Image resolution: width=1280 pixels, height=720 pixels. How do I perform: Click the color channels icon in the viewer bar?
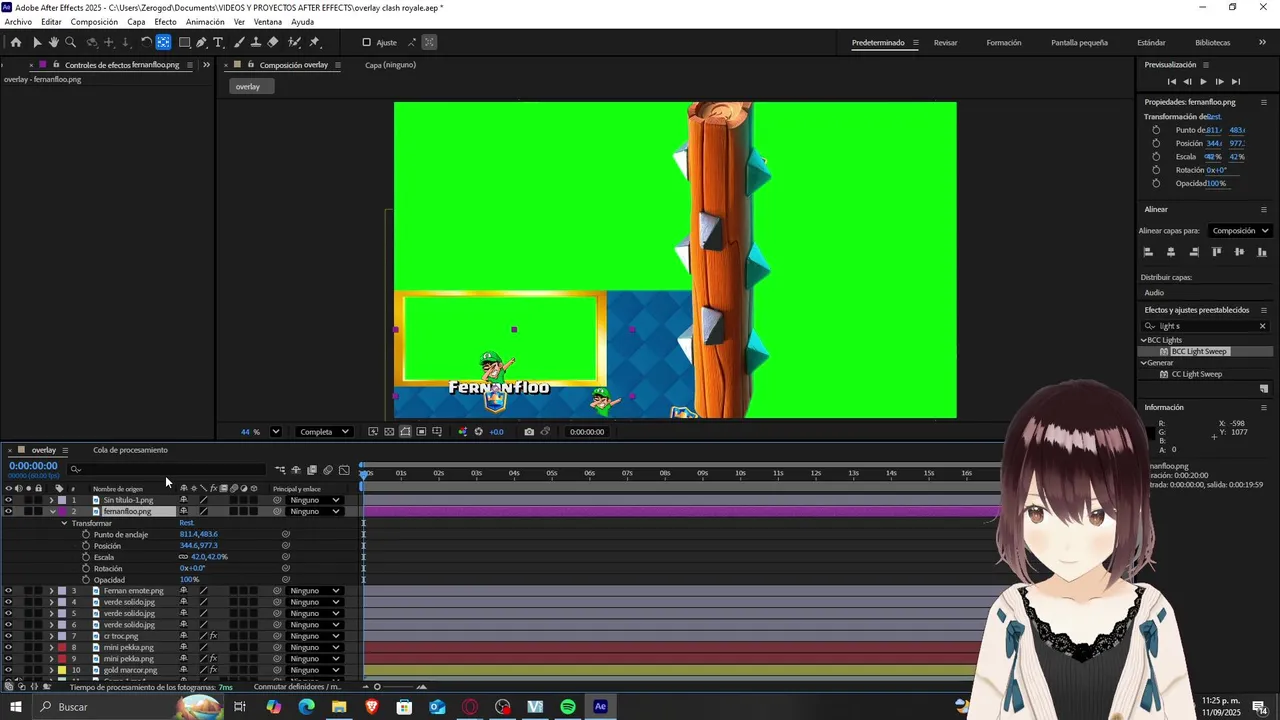click(462, 432)
